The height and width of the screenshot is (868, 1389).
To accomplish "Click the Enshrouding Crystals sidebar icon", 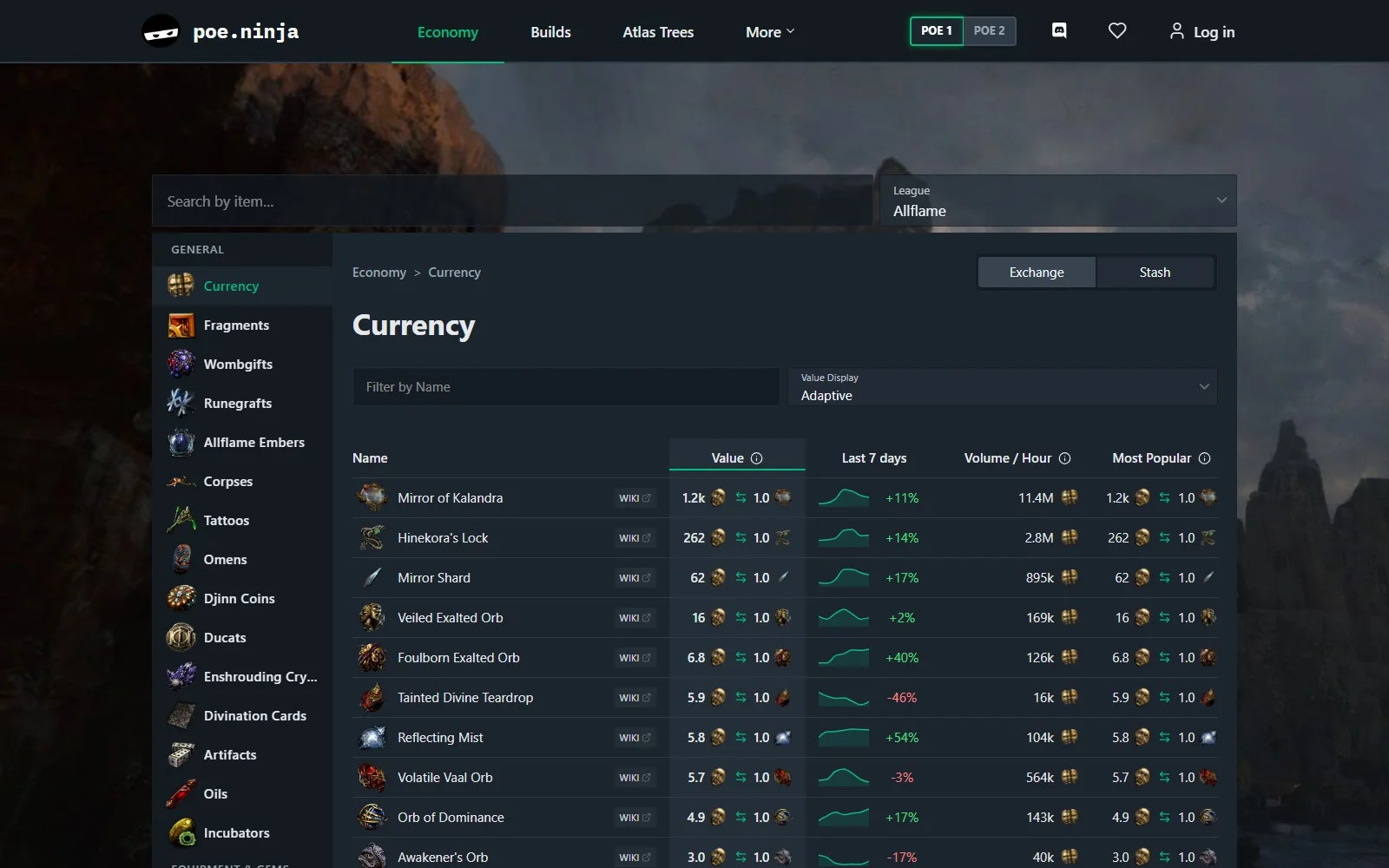I will (181, 676).
